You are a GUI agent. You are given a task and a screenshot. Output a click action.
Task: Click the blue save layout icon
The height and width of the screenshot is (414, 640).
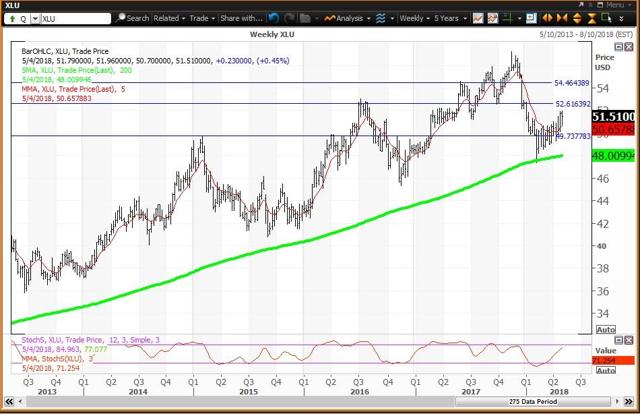pyautogui.click(x=531, y=18)
